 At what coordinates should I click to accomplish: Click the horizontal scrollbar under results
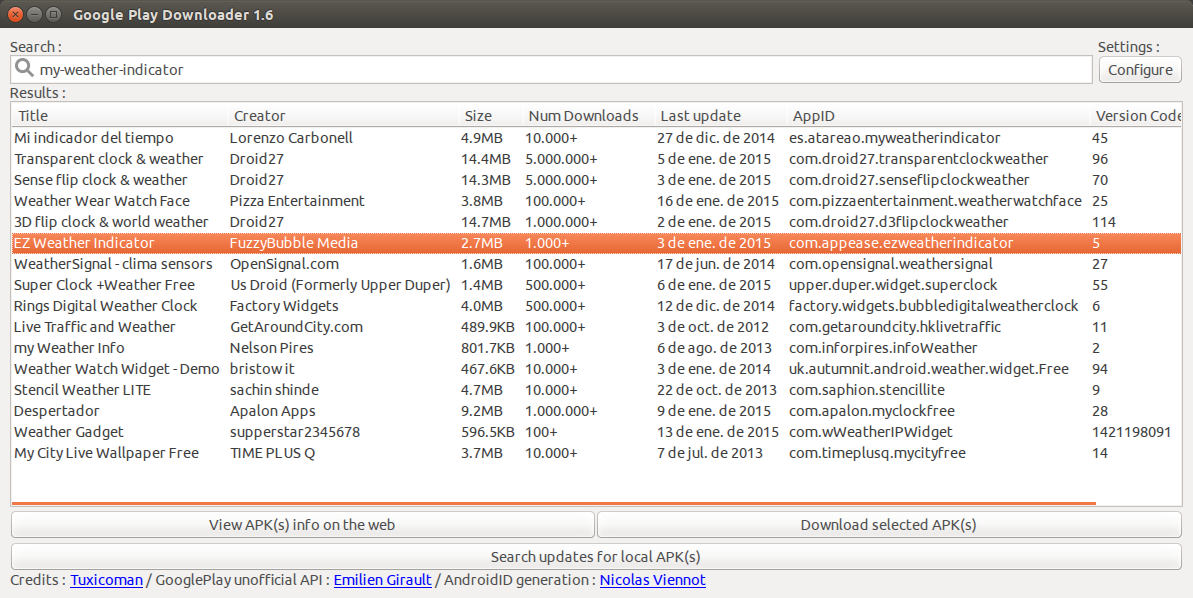point(554,503)
